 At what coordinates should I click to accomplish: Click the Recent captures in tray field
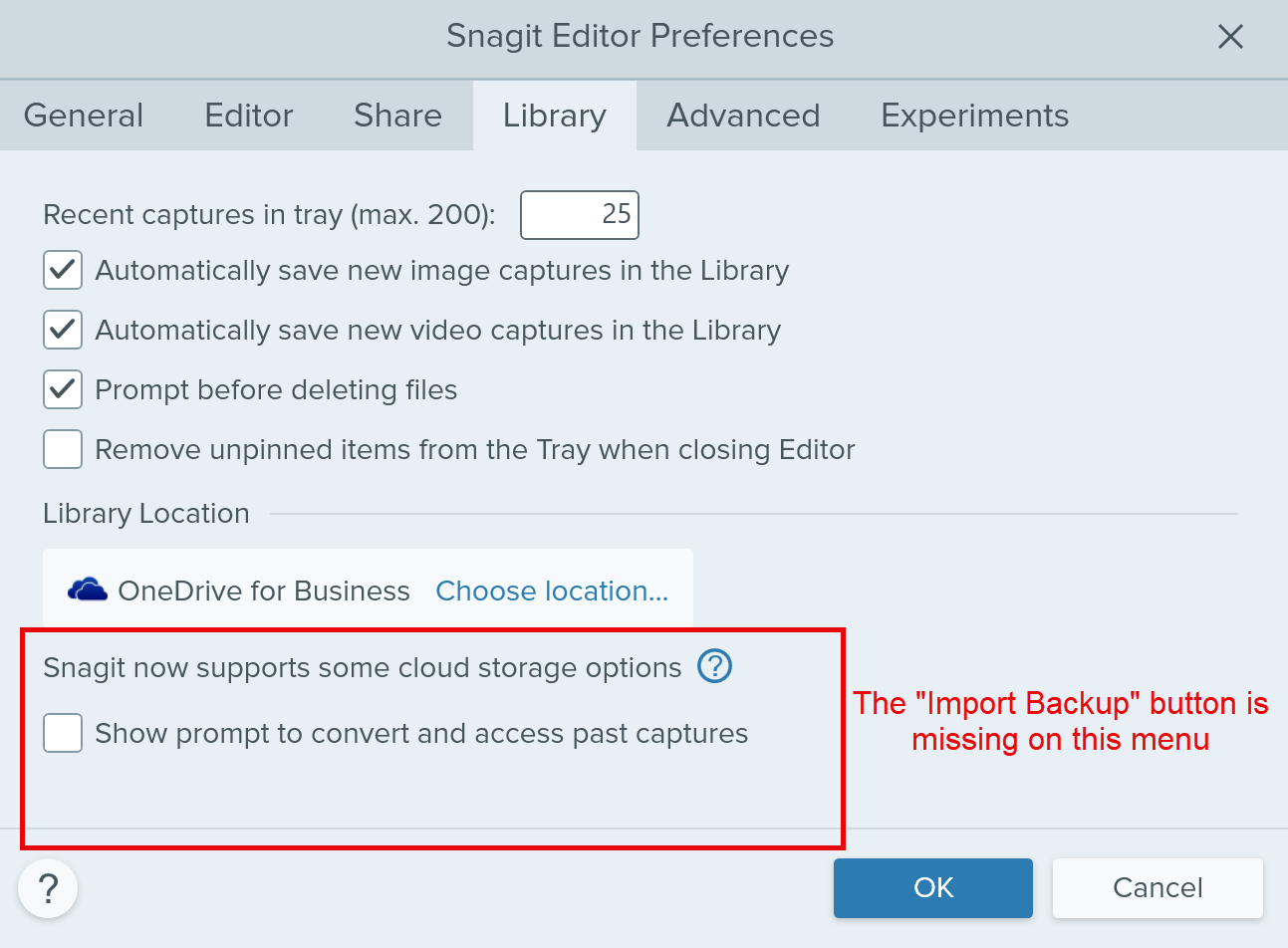(x=580, y=215)
